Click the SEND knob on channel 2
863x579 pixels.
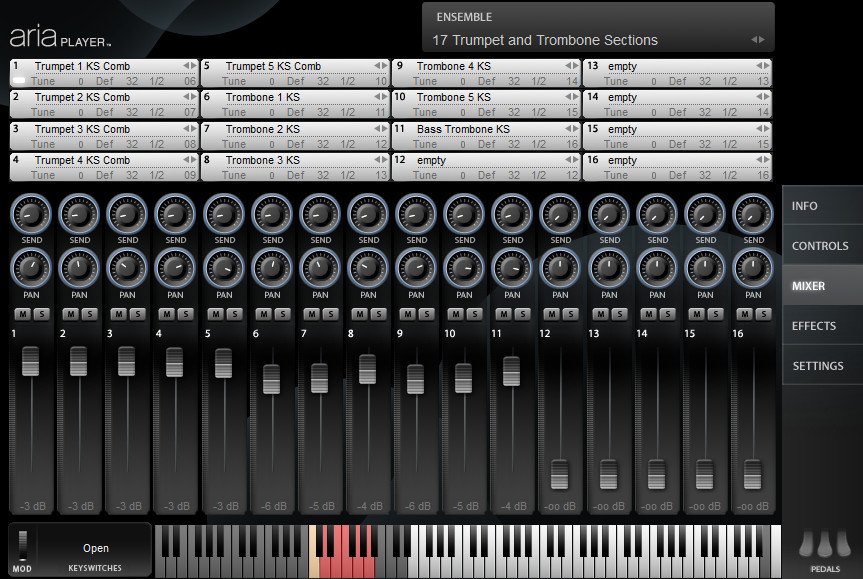[x=79, y=214]
